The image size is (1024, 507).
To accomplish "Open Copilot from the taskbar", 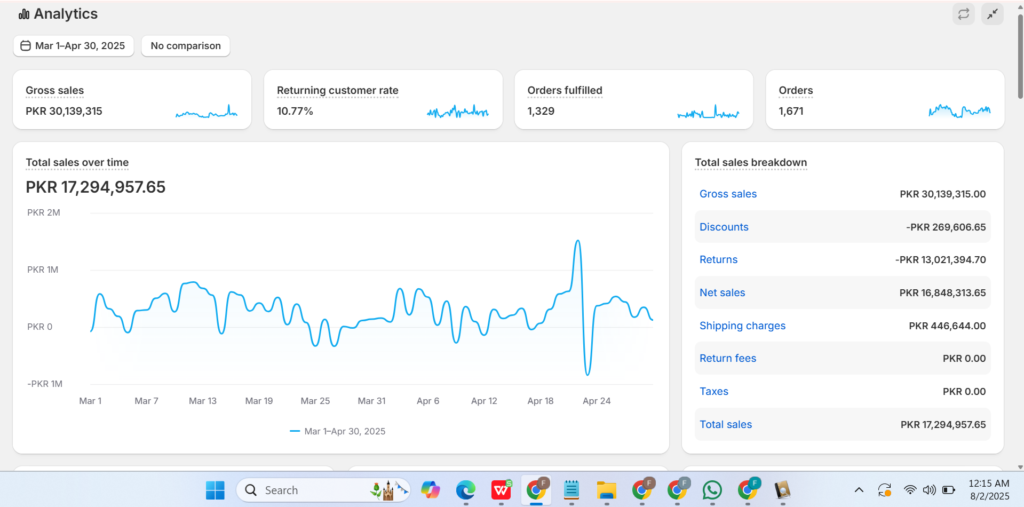I will [431, 490].
